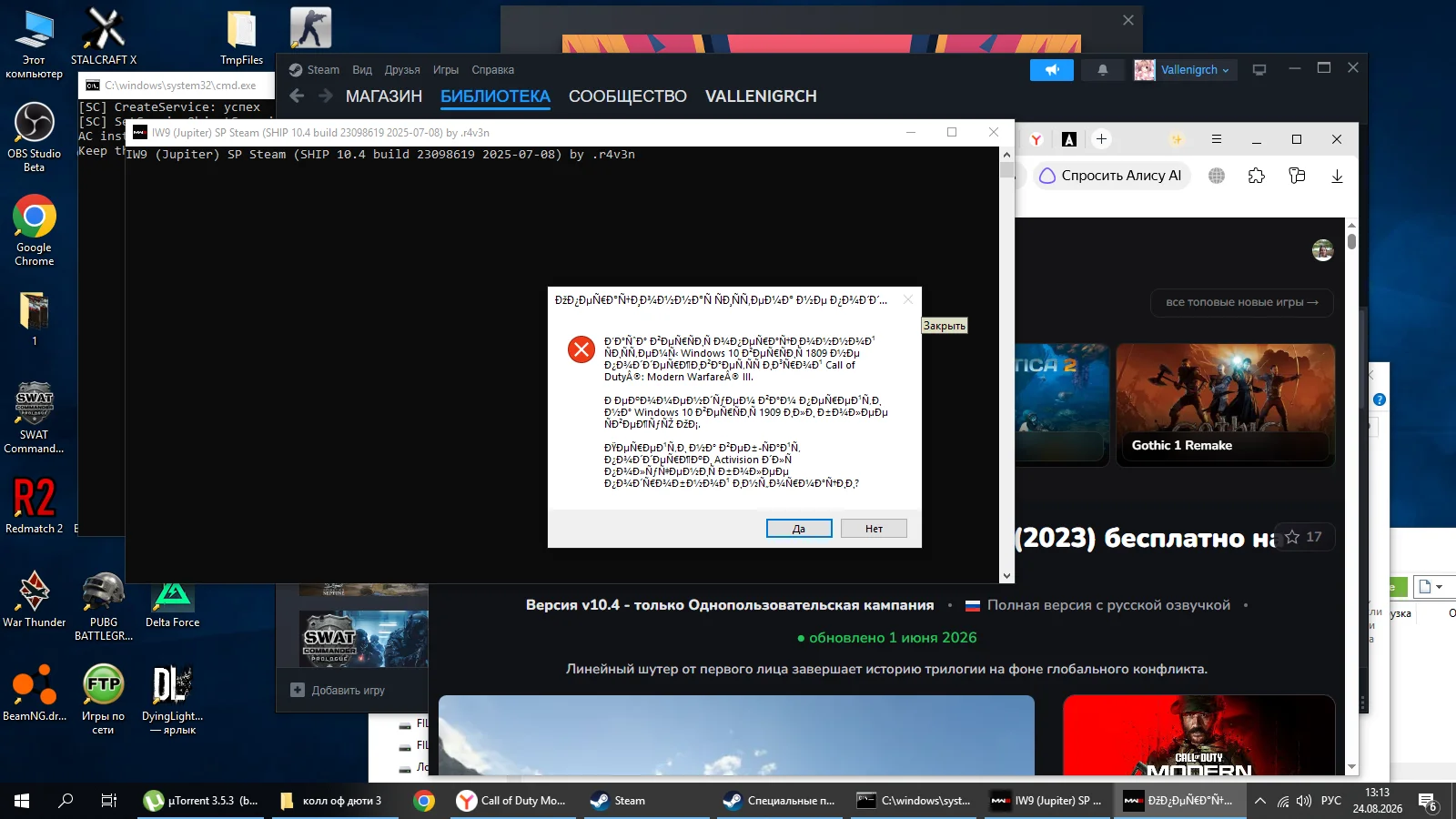
Task: Open the Gothic 1 Remake game card
Action: pyautogui.click(x=1226, y=405)
